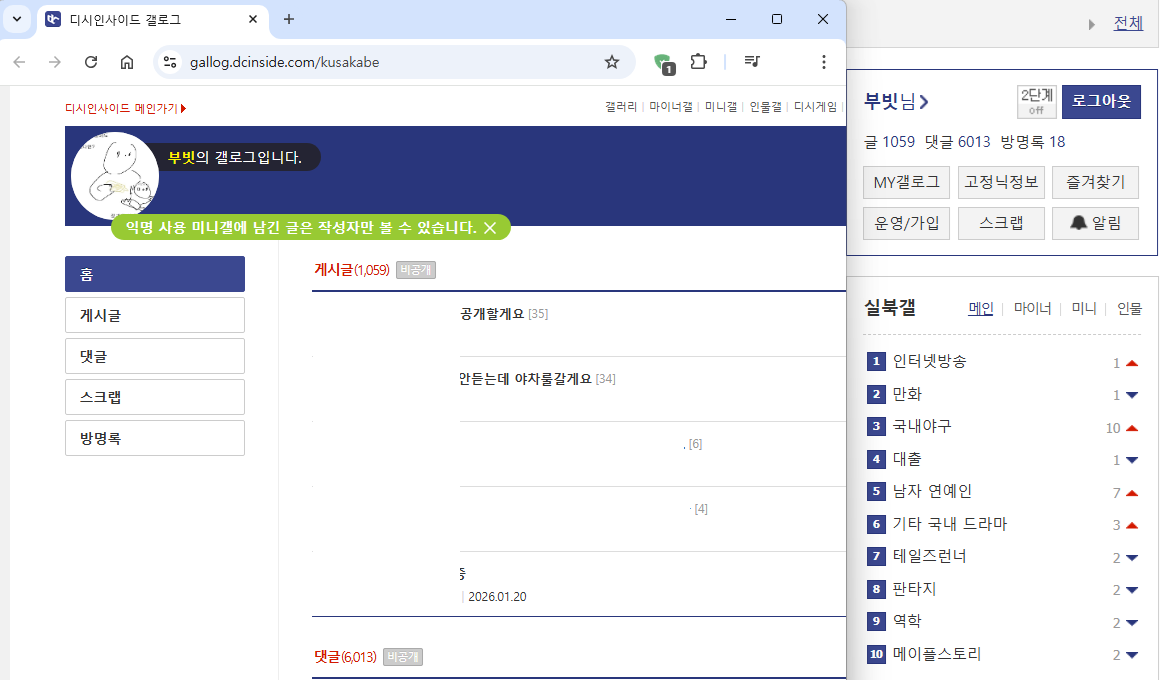
Task: Open the Extensions puzzle icon
Action: tap(699, 62)
